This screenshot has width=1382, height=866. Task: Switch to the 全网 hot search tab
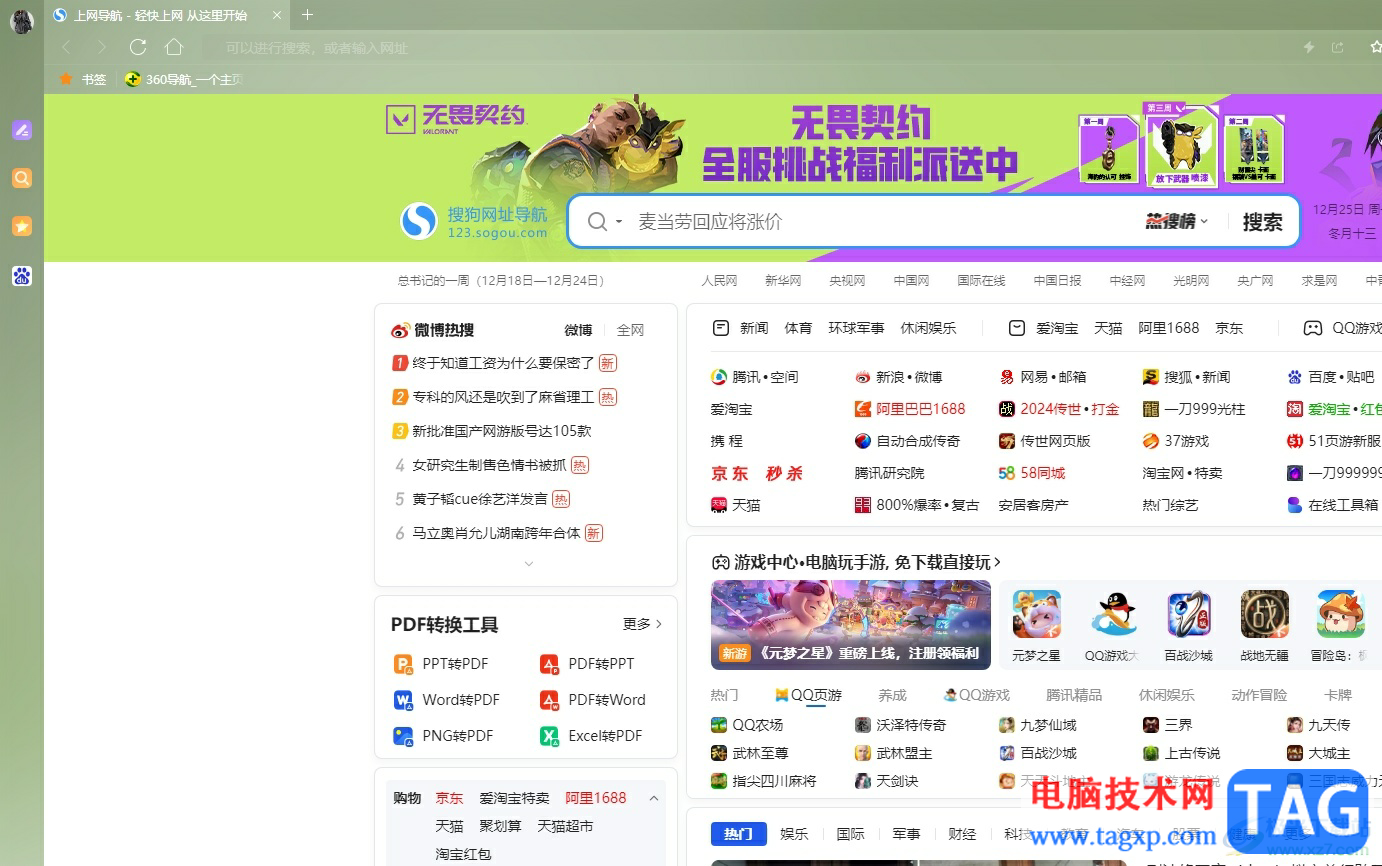630,330
